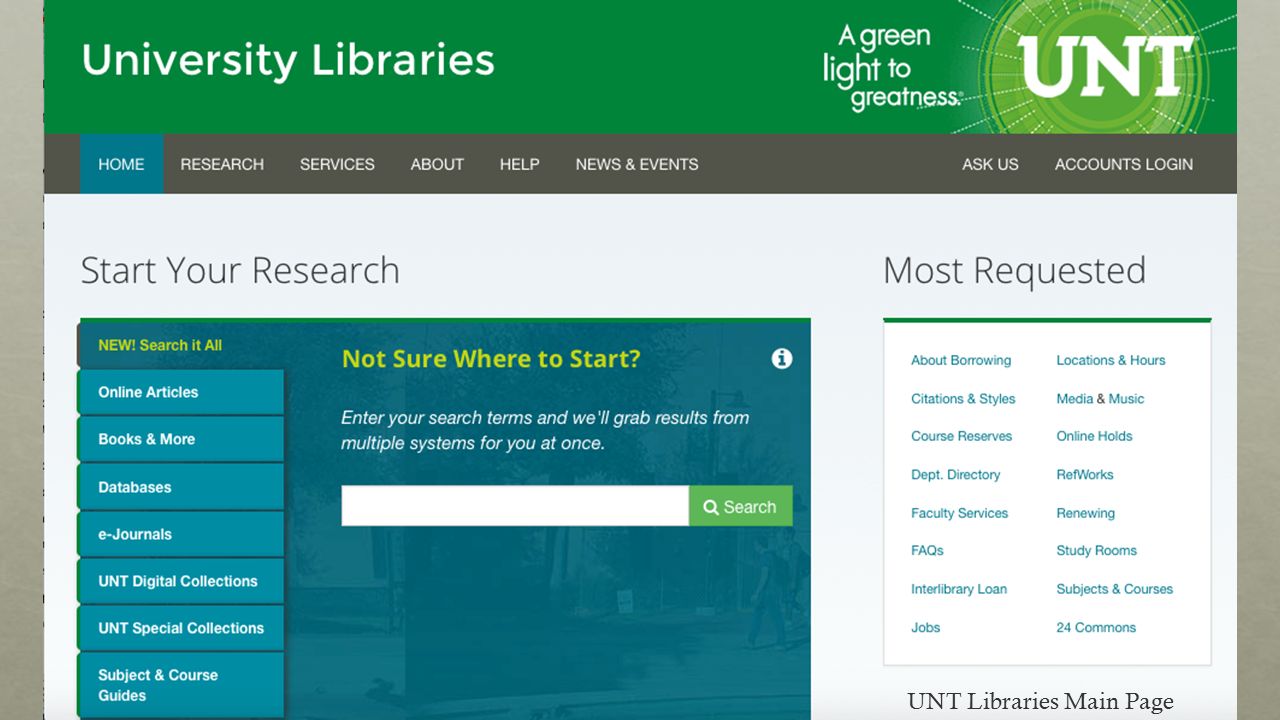Open the RefWorks link
Viewport: 1280px width, 720px height.
pyautogui.click(x=1085, y=475)
